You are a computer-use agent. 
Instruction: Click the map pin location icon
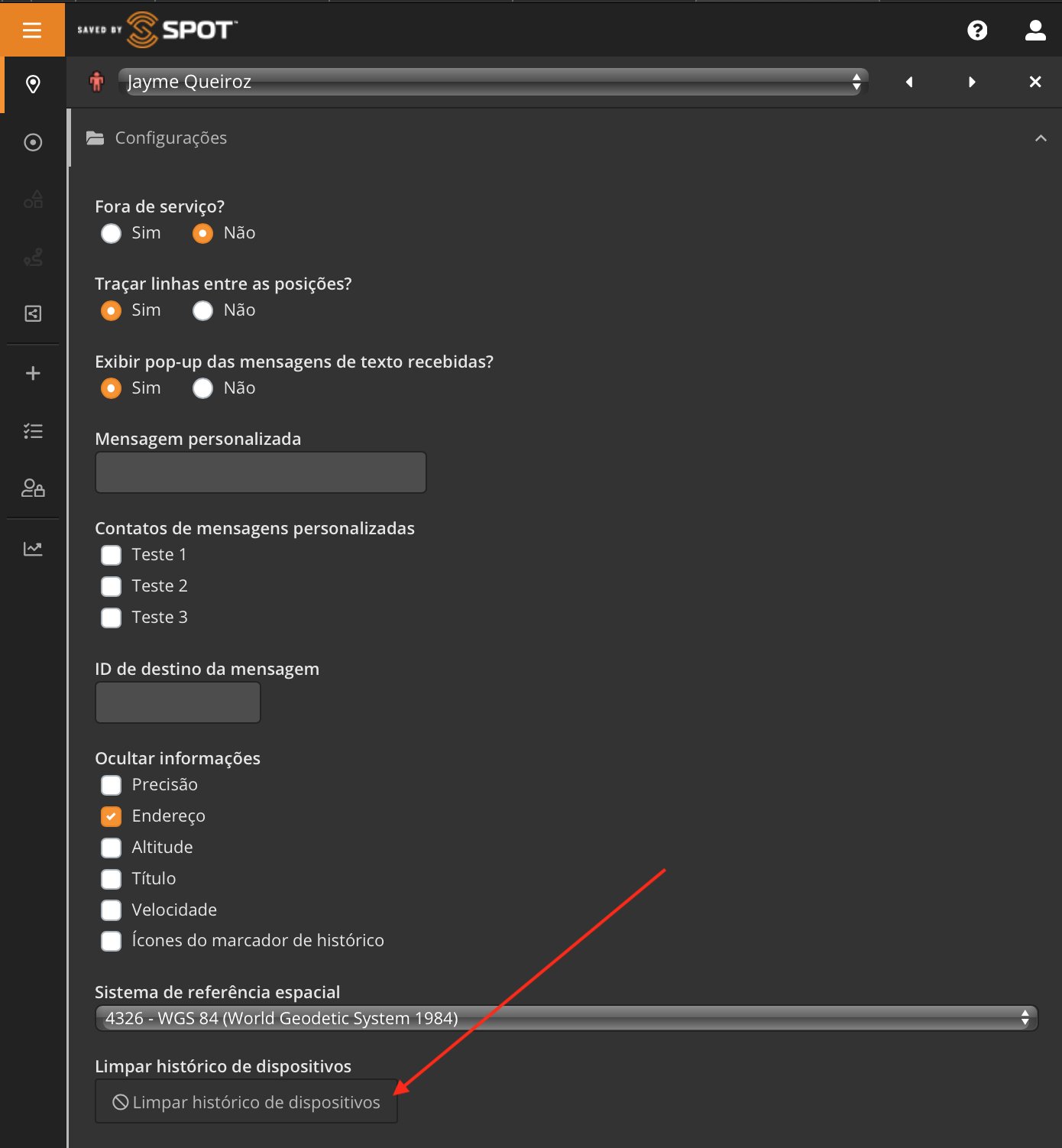coord(33,84)
